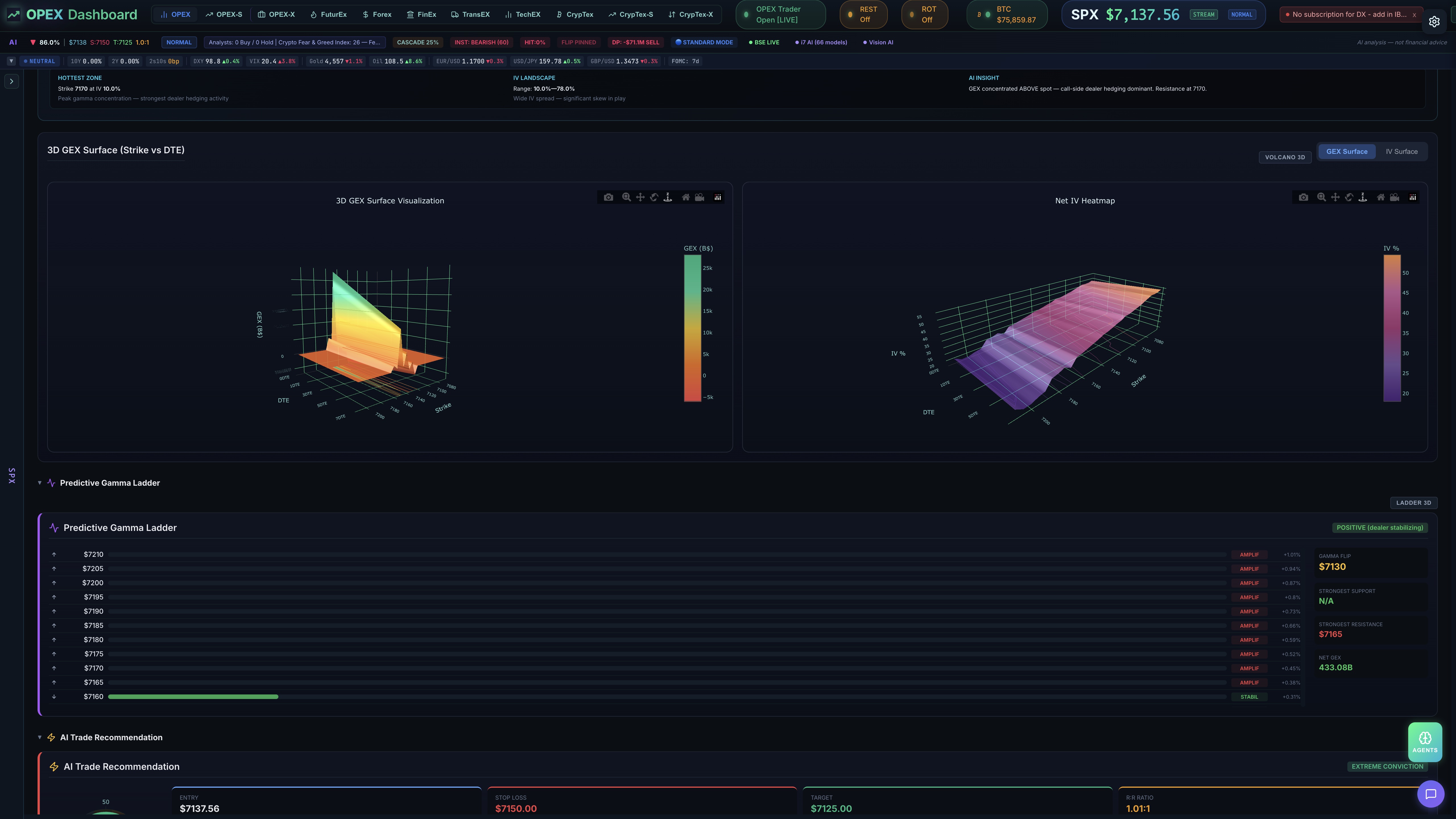Click the VOLCANO 3D button
Screen dimensions: 1456x819
[1285, 157]
